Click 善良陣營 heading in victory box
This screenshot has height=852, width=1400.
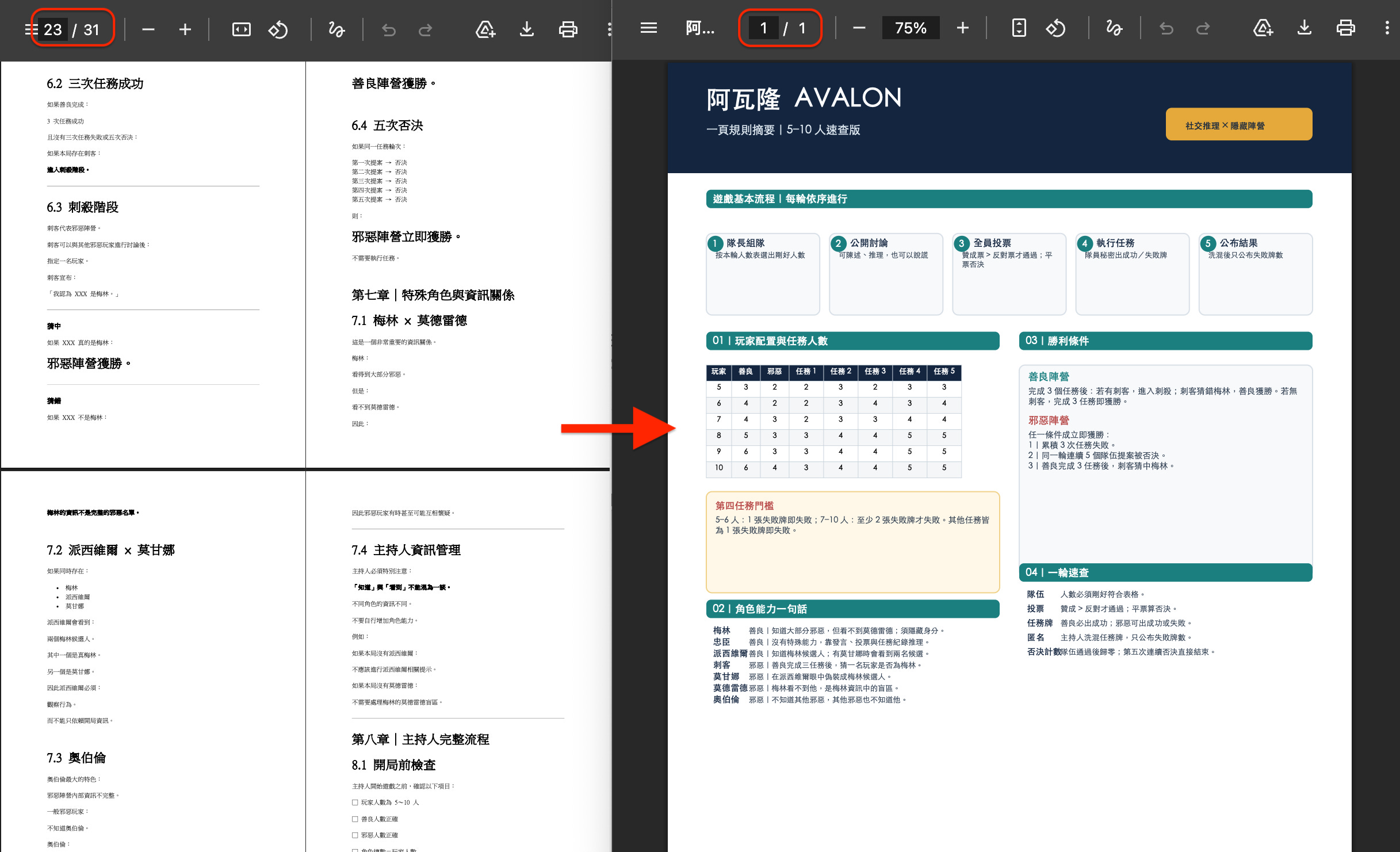[x=1049, y=377]
